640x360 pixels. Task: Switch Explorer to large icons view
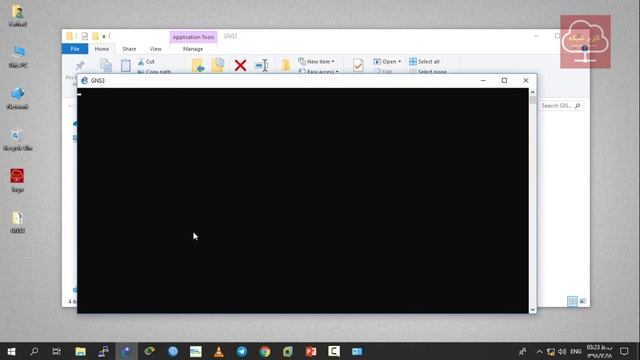[x=583, y=301]
